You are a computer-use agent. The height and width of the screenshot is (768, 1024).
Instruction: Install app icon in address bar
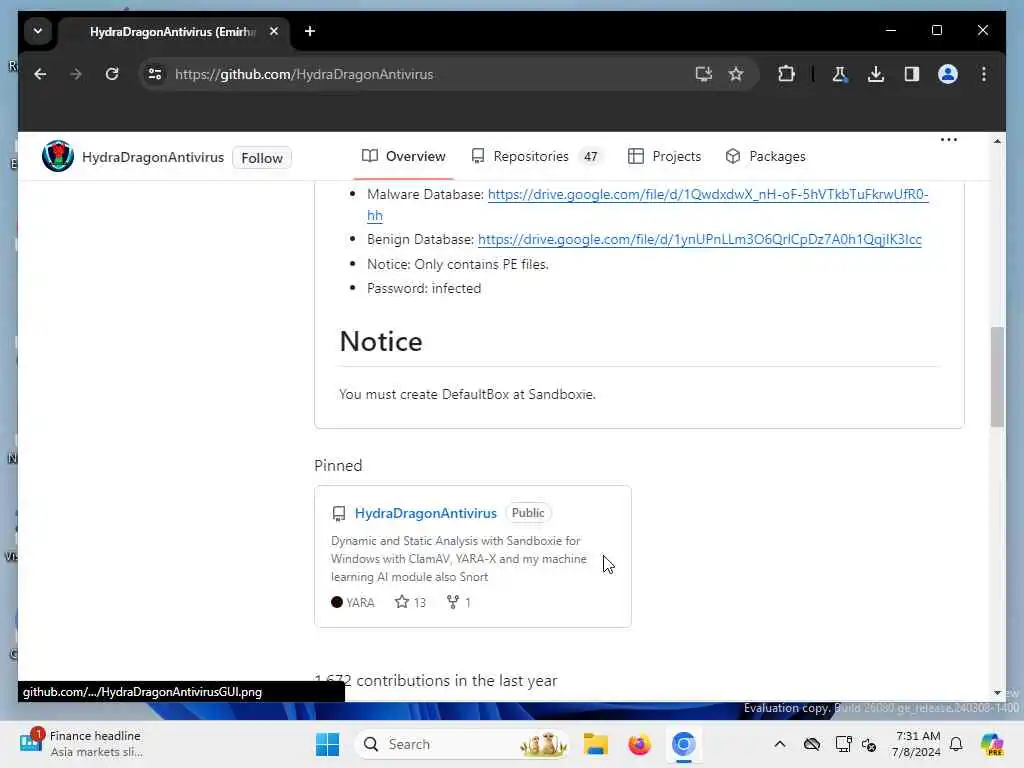click(x=703, y=74)
